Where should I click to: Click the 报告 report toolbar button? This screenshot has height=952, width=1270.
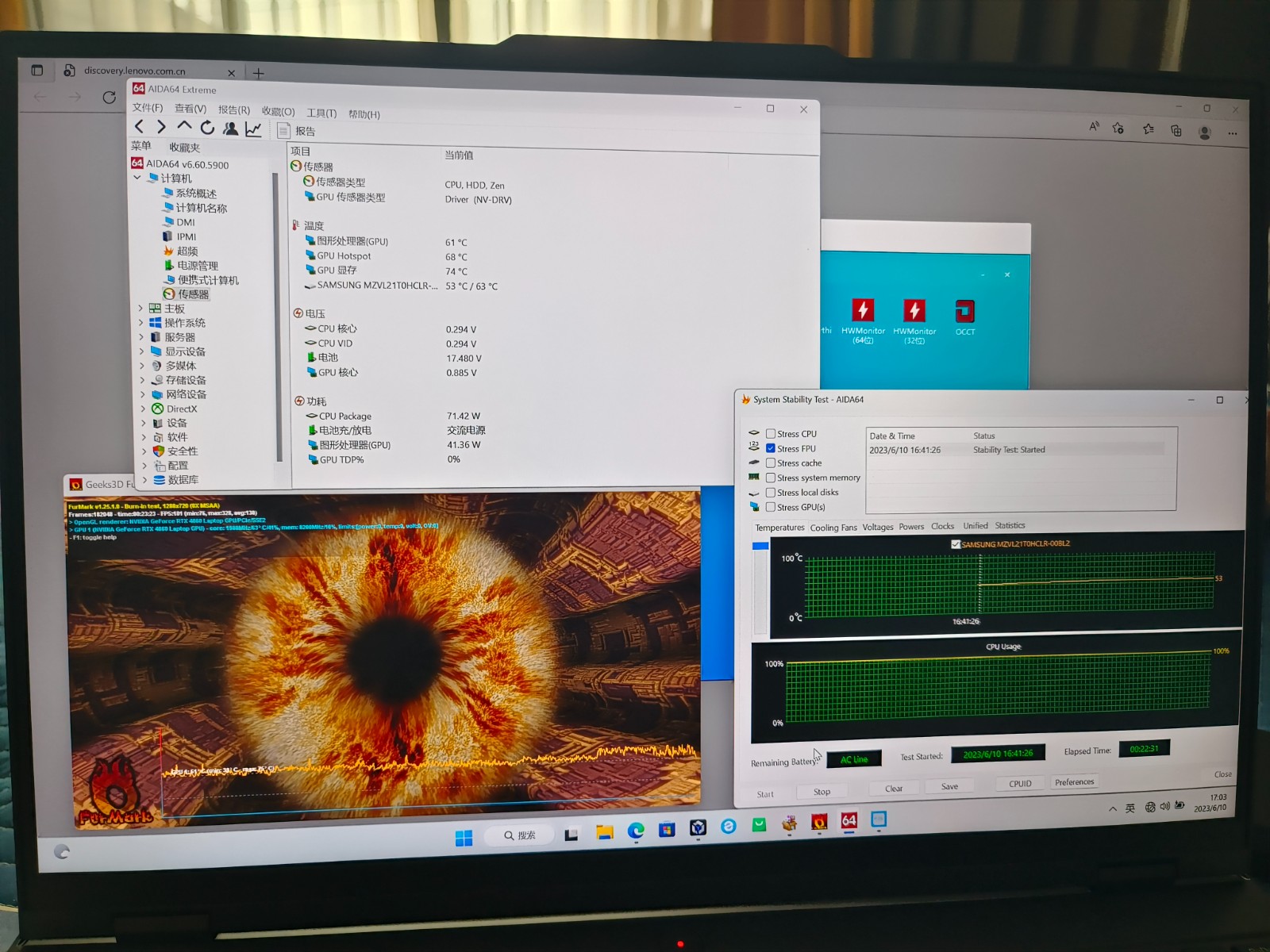click(296, 130)
